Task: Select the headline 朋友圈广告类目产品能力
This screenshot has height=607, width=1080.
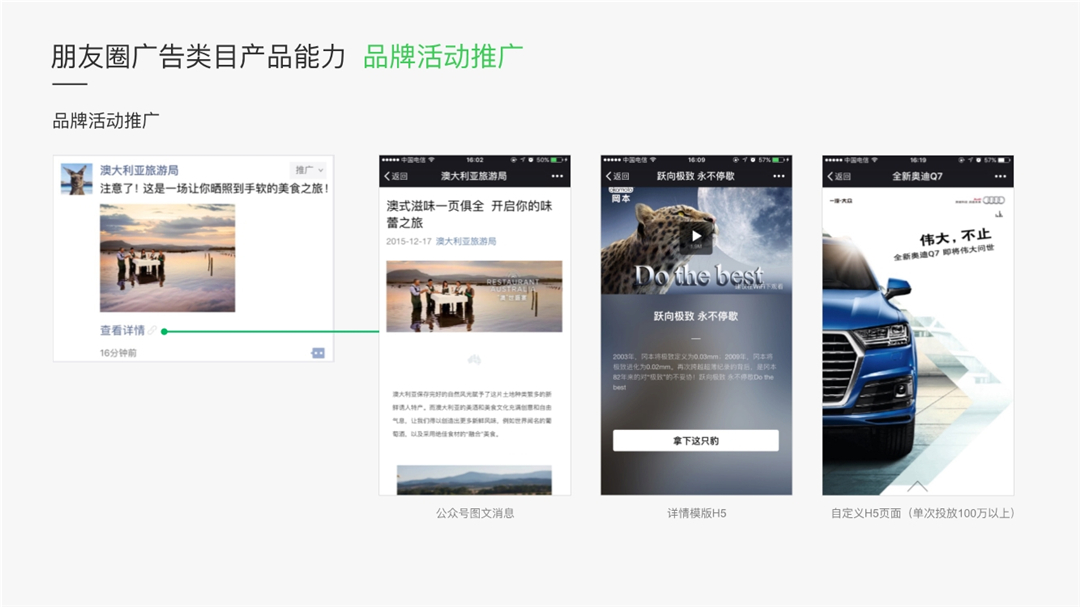Action: (198, 56)
